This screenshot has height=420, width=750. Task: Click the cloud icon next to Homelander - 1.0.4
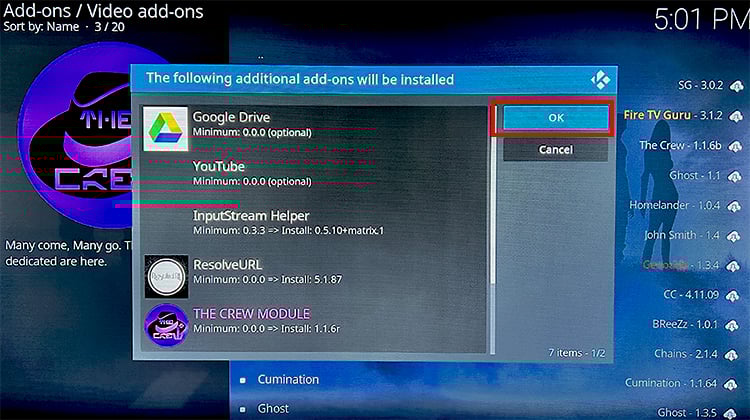tap(734, 207)
